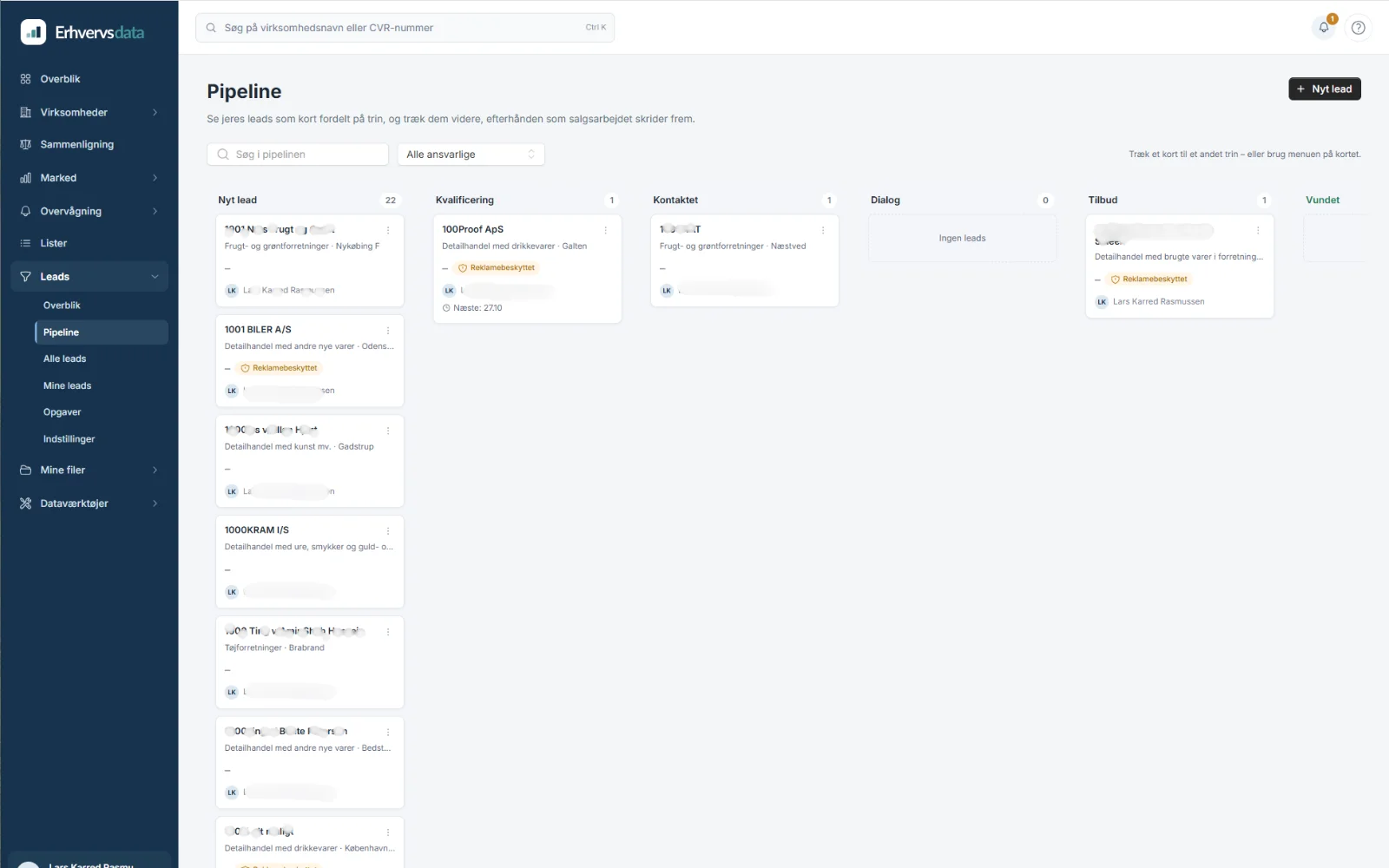The image size is (1389, 868).
Task: Click the Lister list icon
Action: point(25,244)
